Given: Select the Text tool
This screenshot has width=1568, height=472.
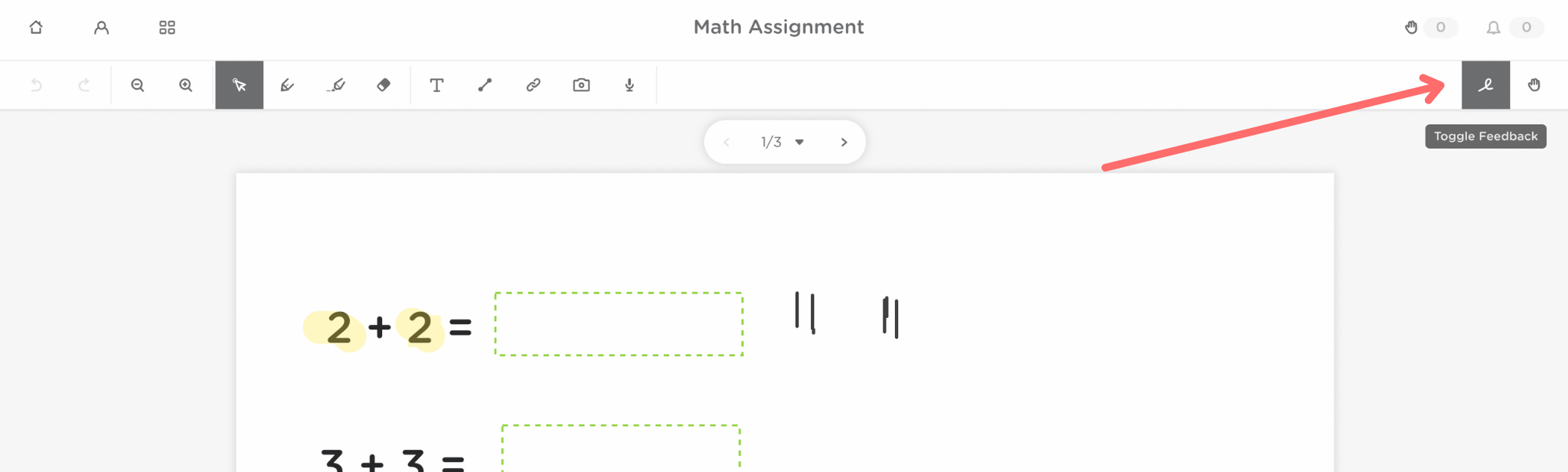Looking at the screenshot, I should pos(436,85).
